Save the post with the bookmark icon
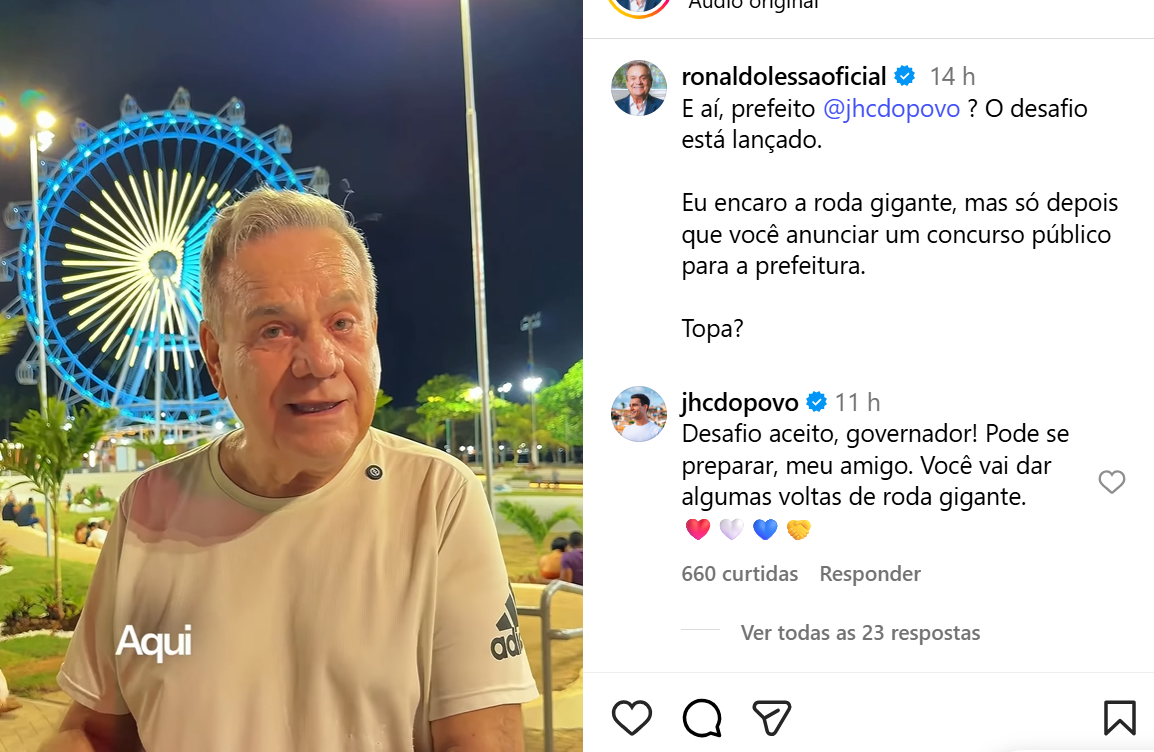The image size is (1154, 752). [x=1119, y=717]
